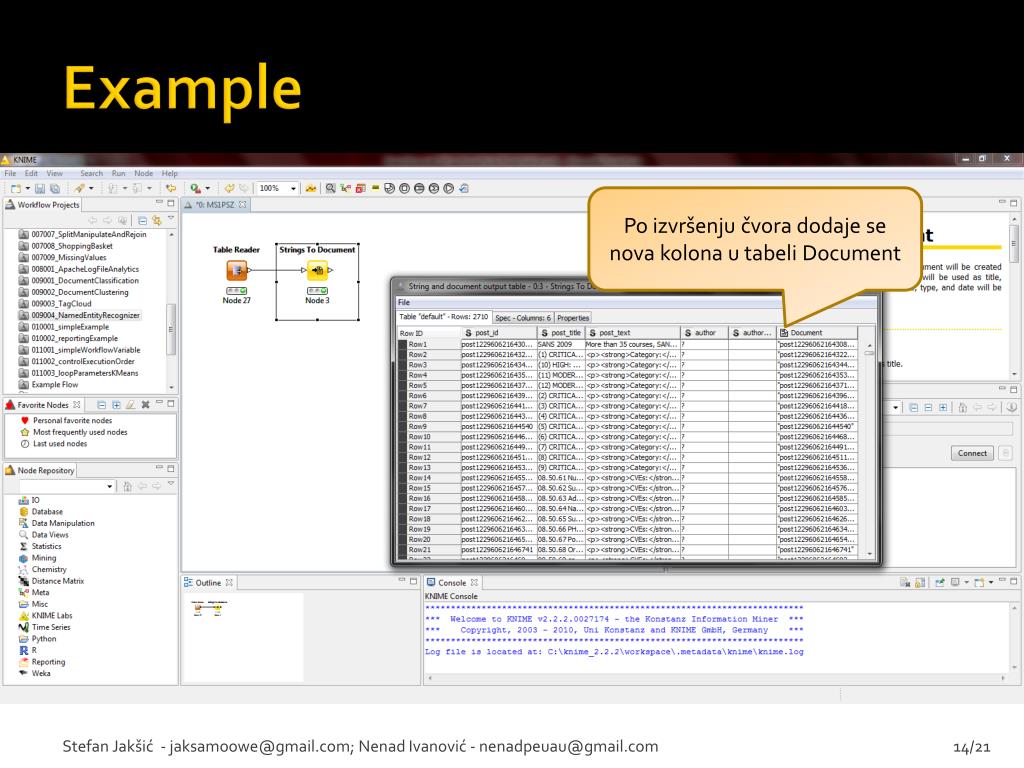Maximize the Node Repository panel
This screenshot has width=1024, height=768.
pos(170,469)
